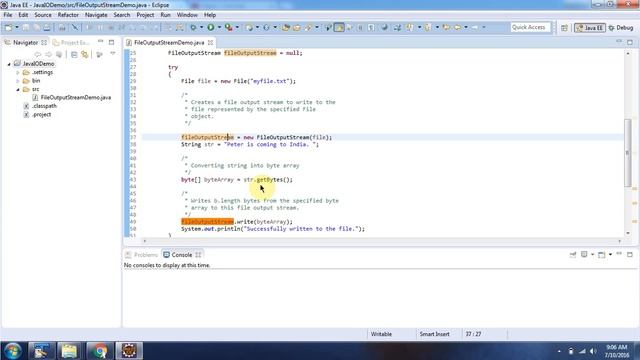
Task: Click the editor vertical scrollbar thumb
Action: (627, 153)
